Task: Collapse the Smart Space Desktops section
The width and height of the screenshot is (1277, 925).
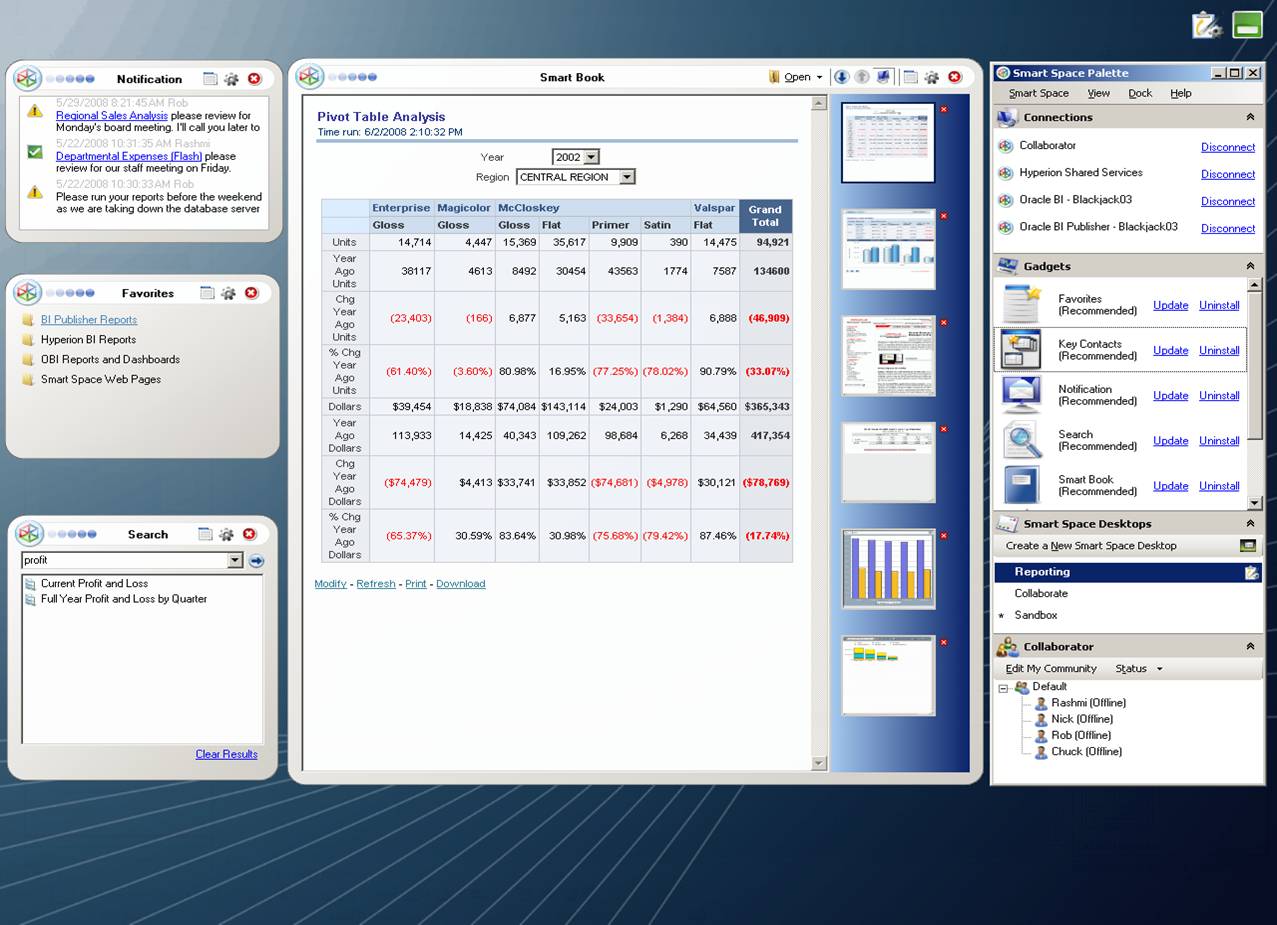Action: click(1250, 523)
